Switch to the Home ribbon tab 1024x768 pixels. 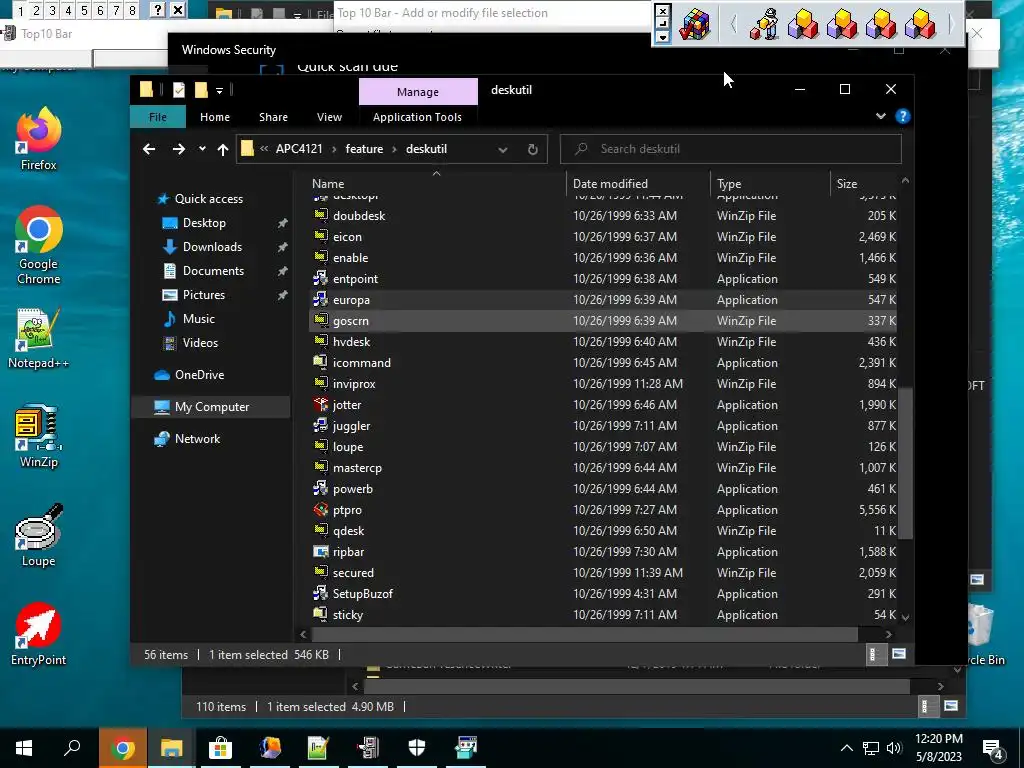pyautogui.click(x=215, y=117)
